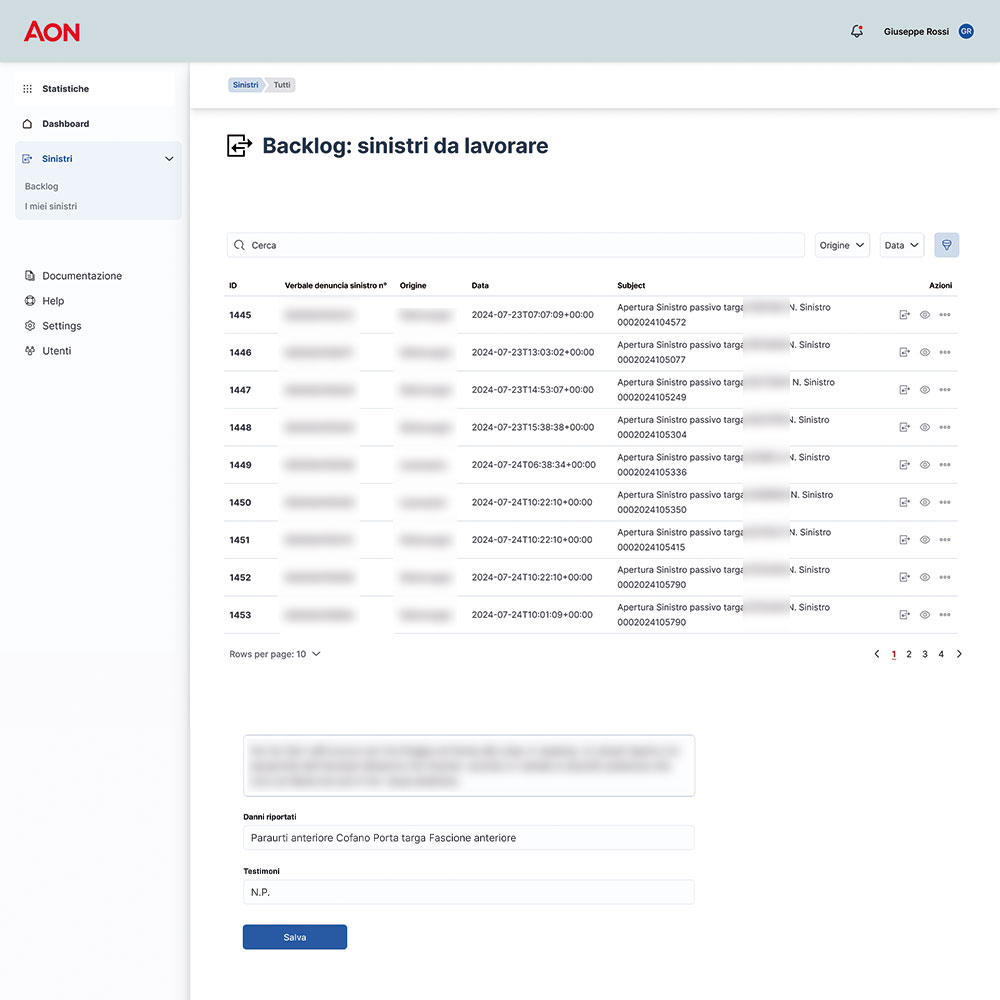Toggle the eye view icon for row 1449
Viewport: 1000px width, 1000px height.
(925, 465)
